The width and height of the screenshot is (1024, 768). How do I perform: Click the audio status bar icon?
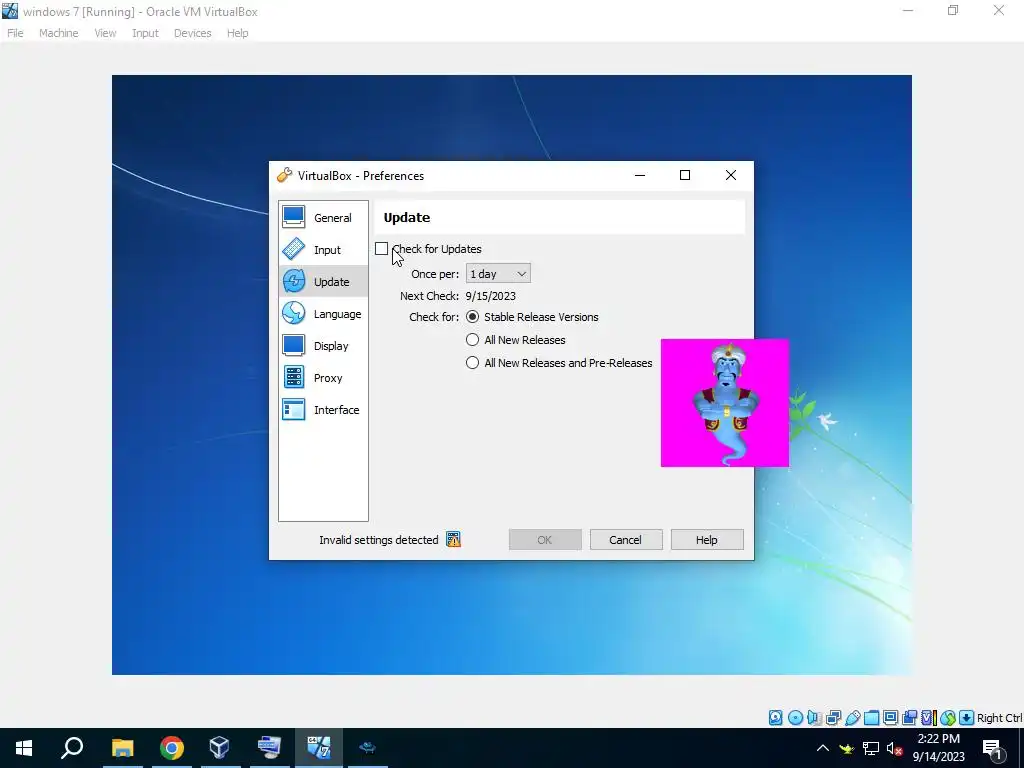click(814, 718)
